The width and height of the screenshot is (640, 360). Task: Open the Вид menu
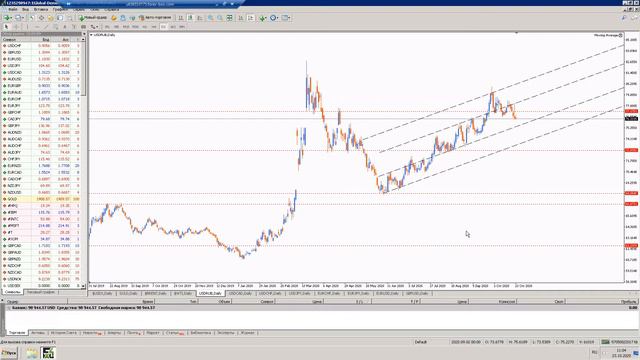(25, 9)
